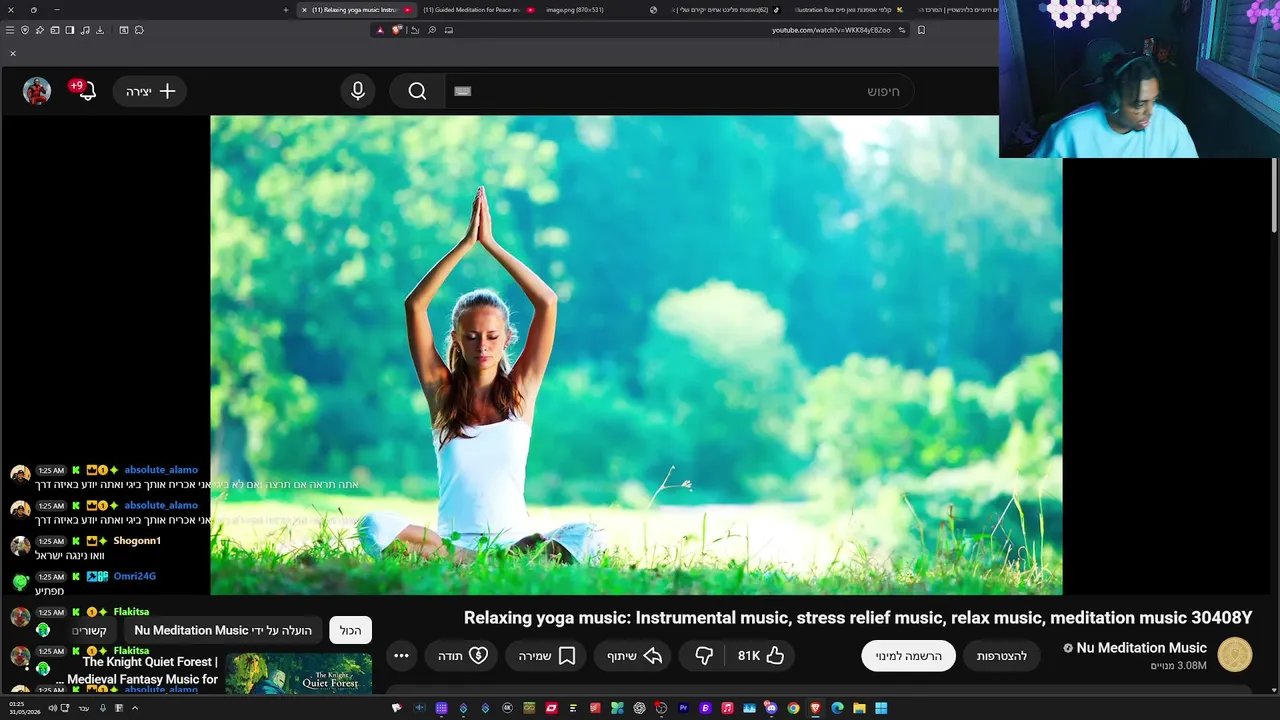Screen dimensions: 1280x720
Task: Open the notifications bell with +9 badge
Action: 84,91
